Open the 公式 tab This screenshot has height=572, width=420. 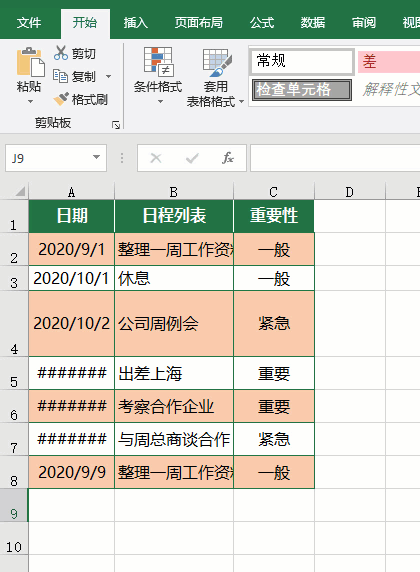pos(262,23)
